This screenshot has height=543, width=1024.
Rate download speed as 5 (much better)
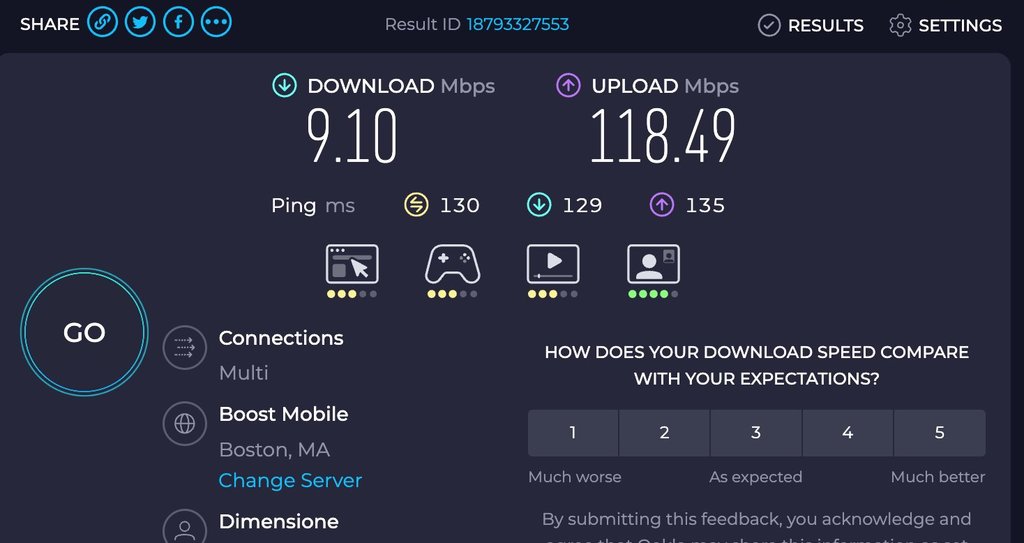pos(939,433)
